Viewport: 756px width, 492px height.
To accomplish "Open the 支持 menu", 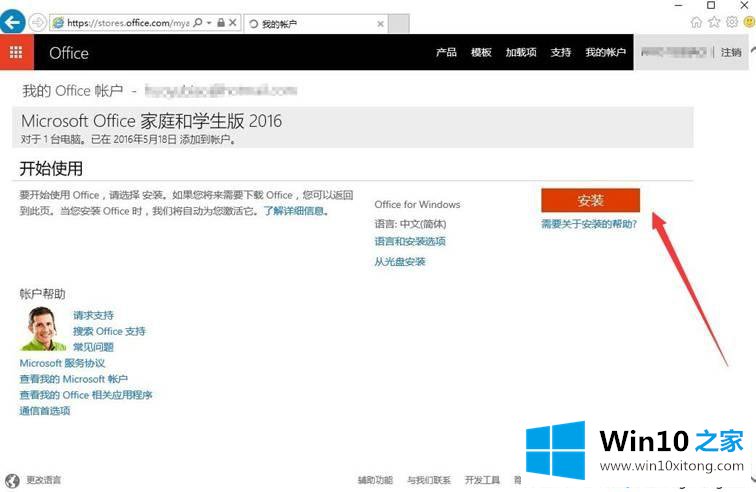I will 561,52.
